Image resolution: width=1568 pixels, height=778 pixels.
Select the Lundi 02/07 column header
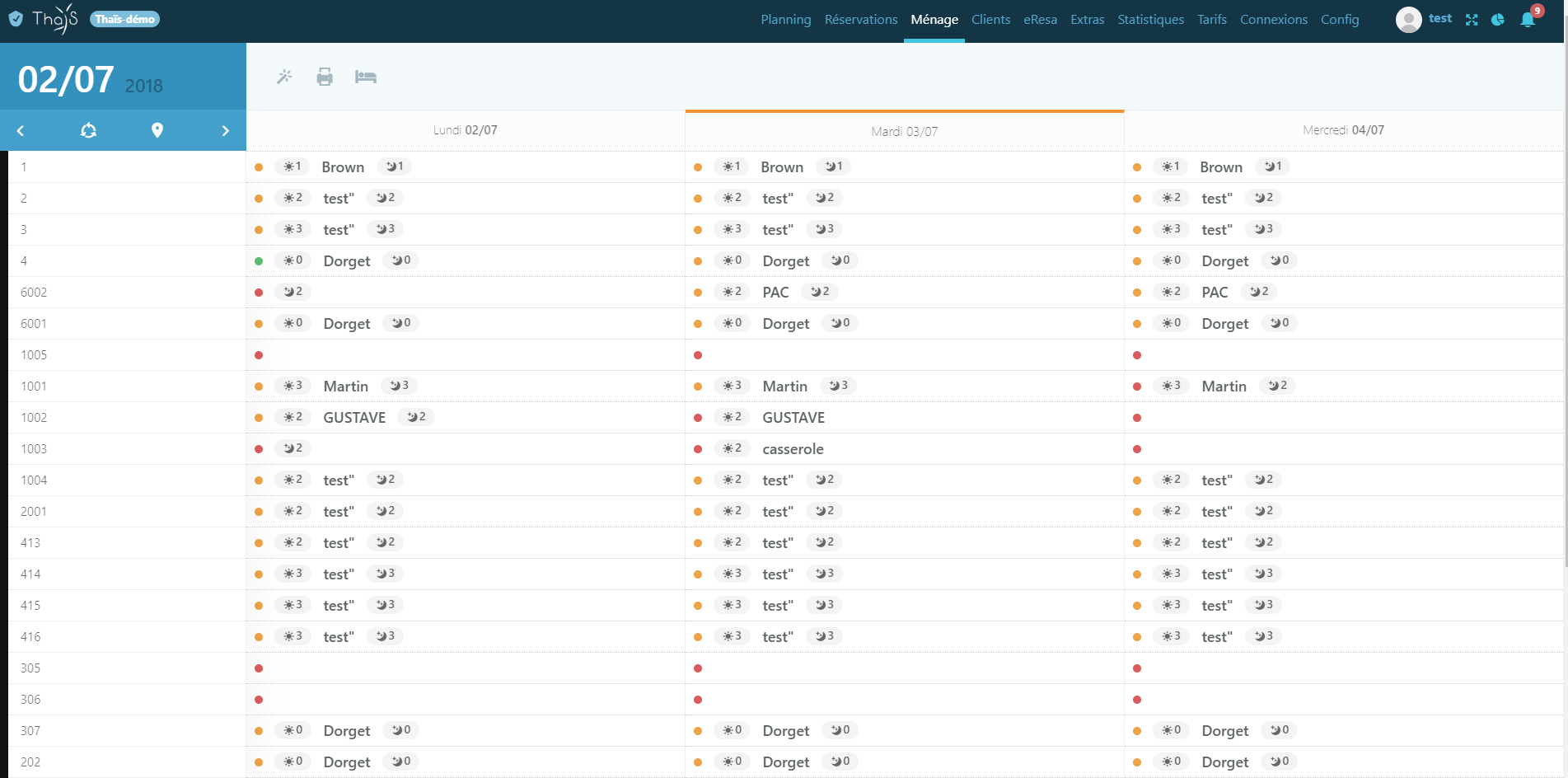point(466,130)
